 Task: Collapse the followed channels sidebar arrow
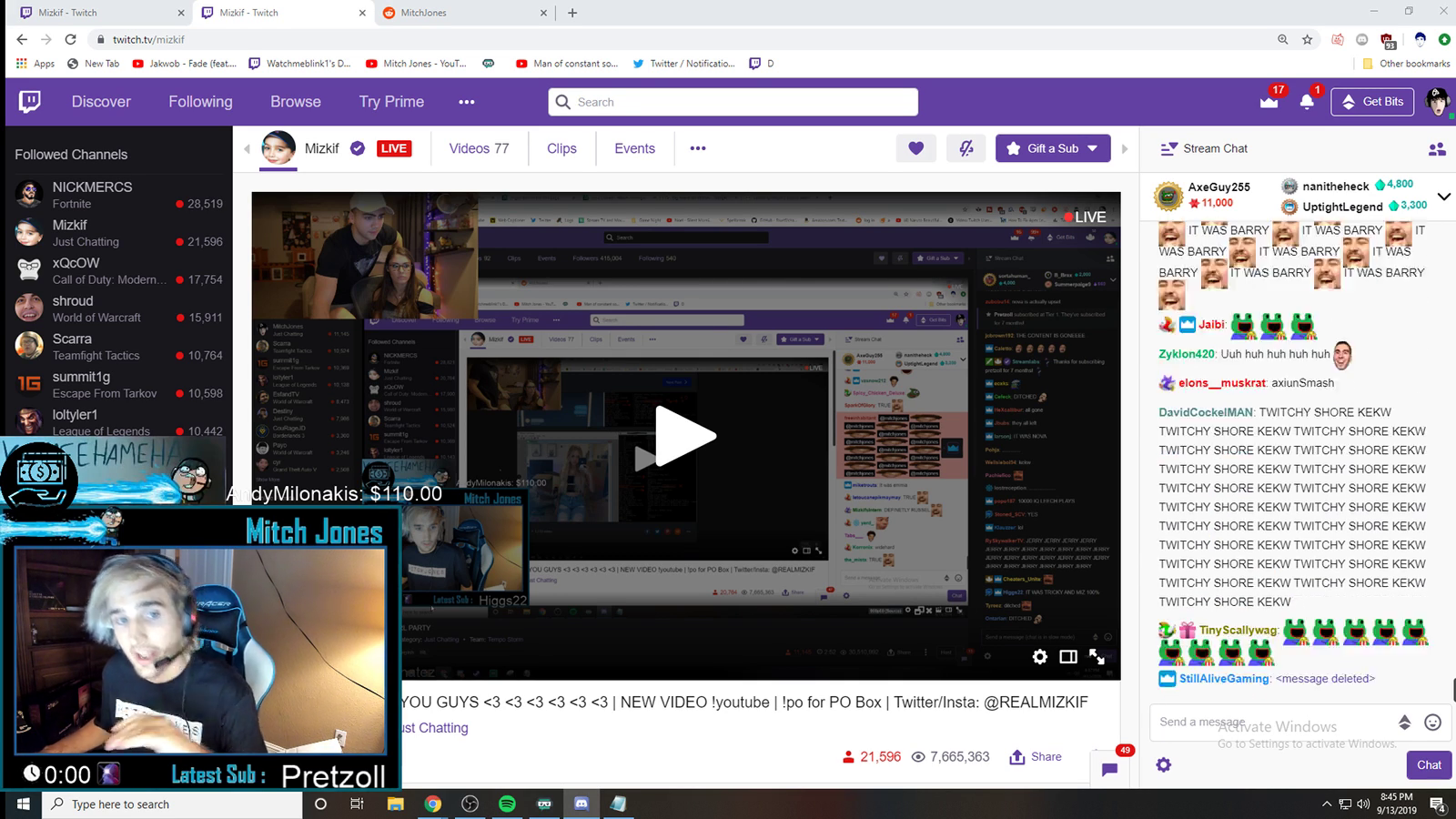pyautogui.click(x=246, y=148)
